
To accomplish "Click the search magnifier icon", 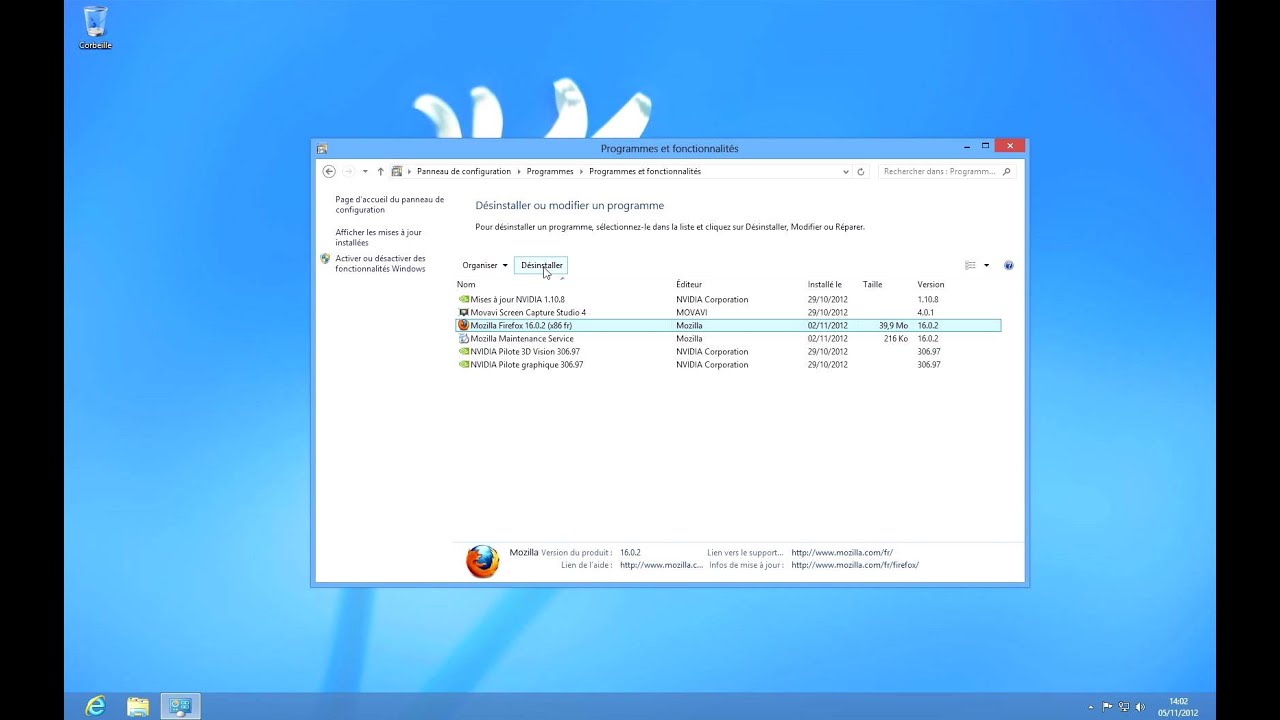I will (x=1007, y=171).
